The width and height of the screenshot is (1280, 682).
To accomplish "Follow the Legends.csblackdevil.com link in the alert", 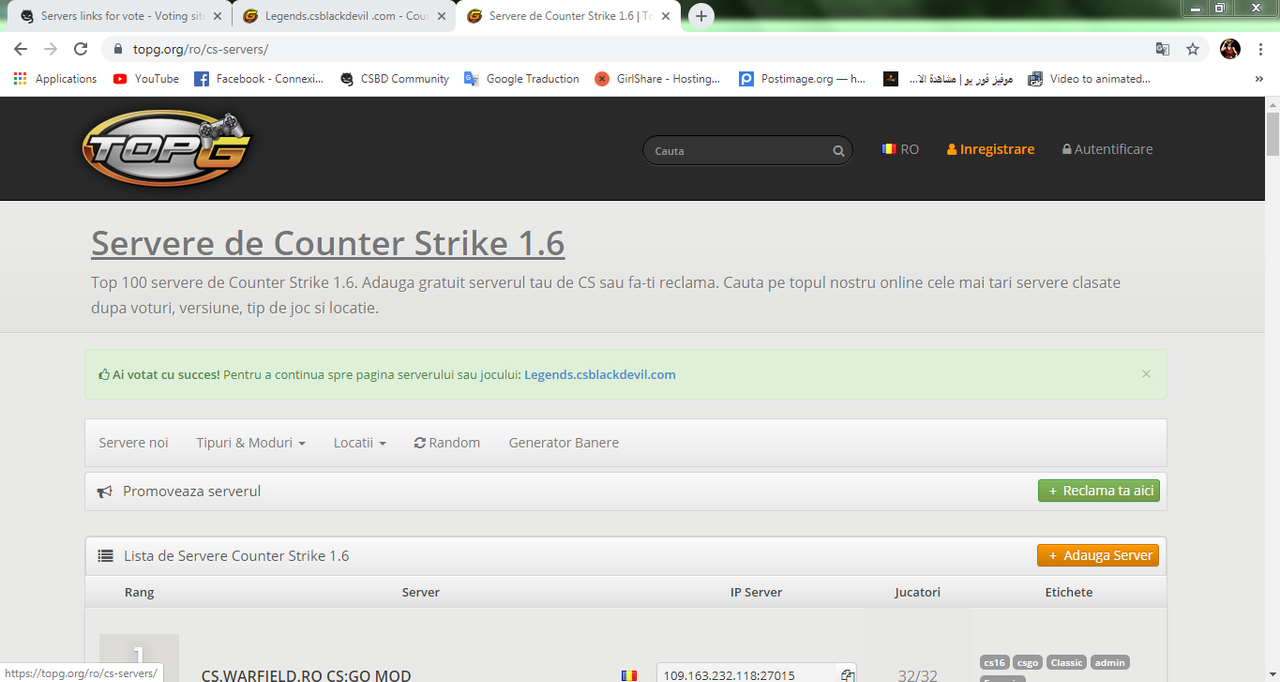I will pos(600,375).
